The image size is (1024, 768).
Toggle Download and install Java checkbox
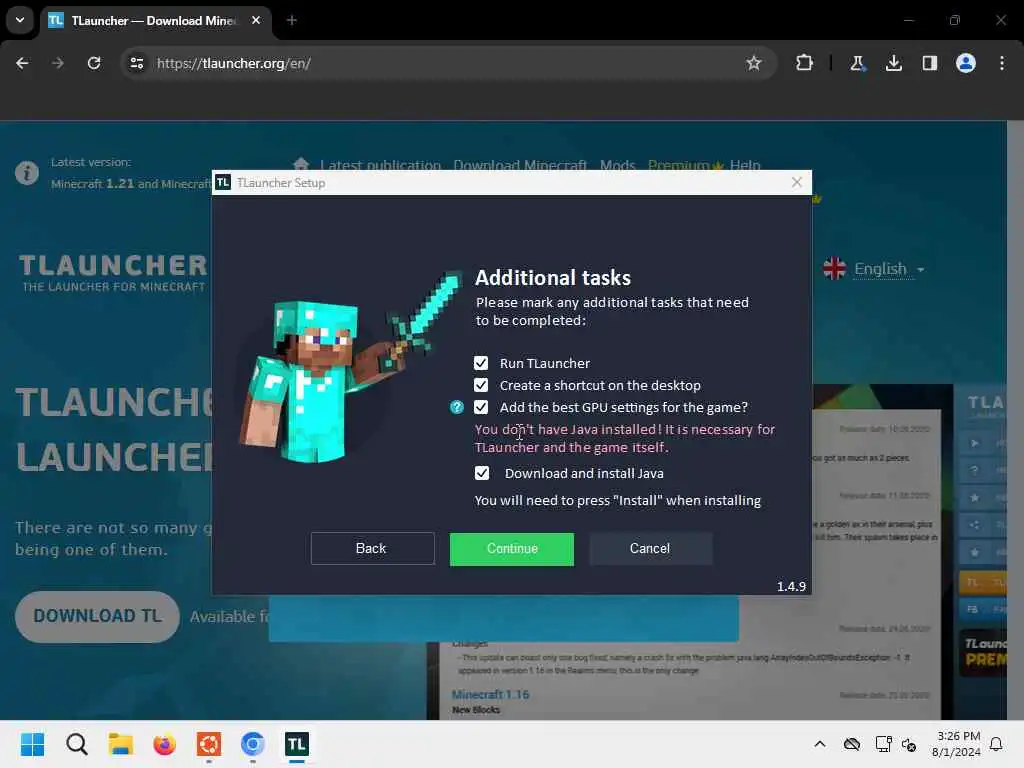click(x=481, y=473)
